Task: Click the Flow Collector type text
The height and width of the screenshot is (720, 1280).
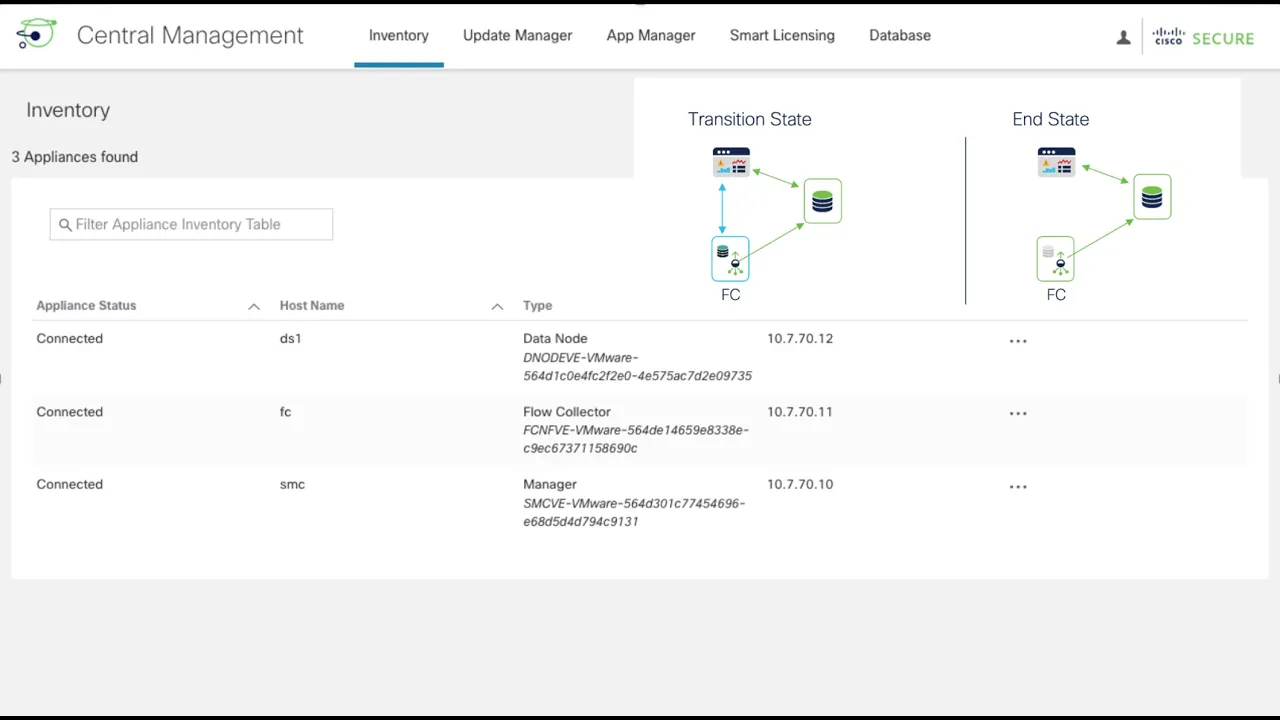Action: pyautogui.click(x=567, y=411)
